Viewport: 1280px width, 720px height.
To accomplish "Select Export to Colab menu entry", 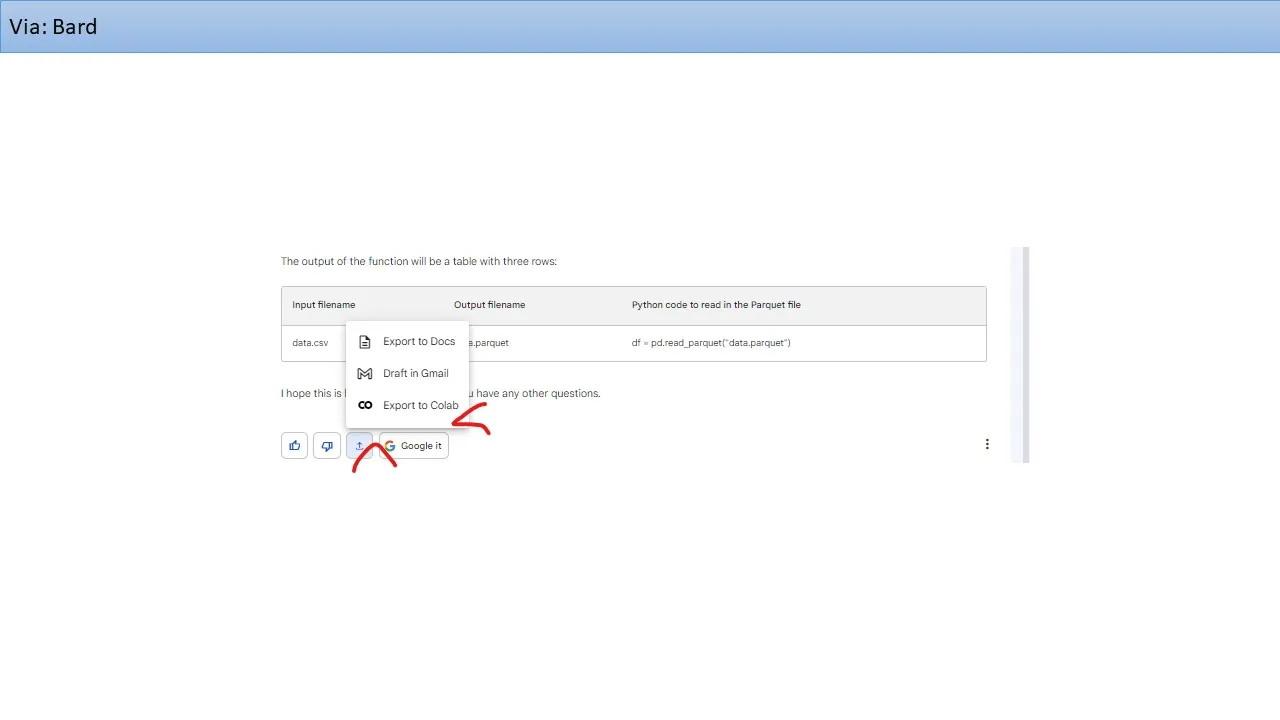I will pyautogui.click(x=407, y=406).
